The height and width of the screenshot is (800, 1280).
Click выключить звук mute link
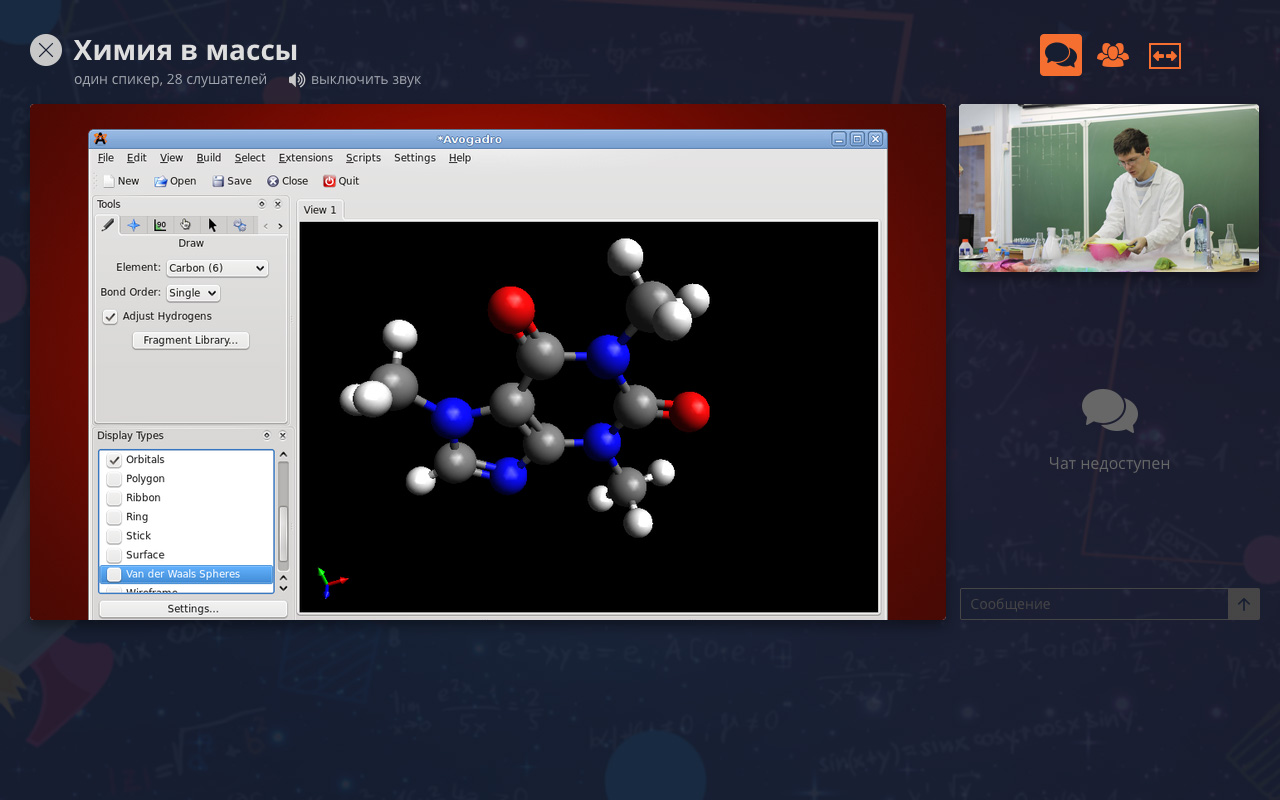tap(366, 80)
